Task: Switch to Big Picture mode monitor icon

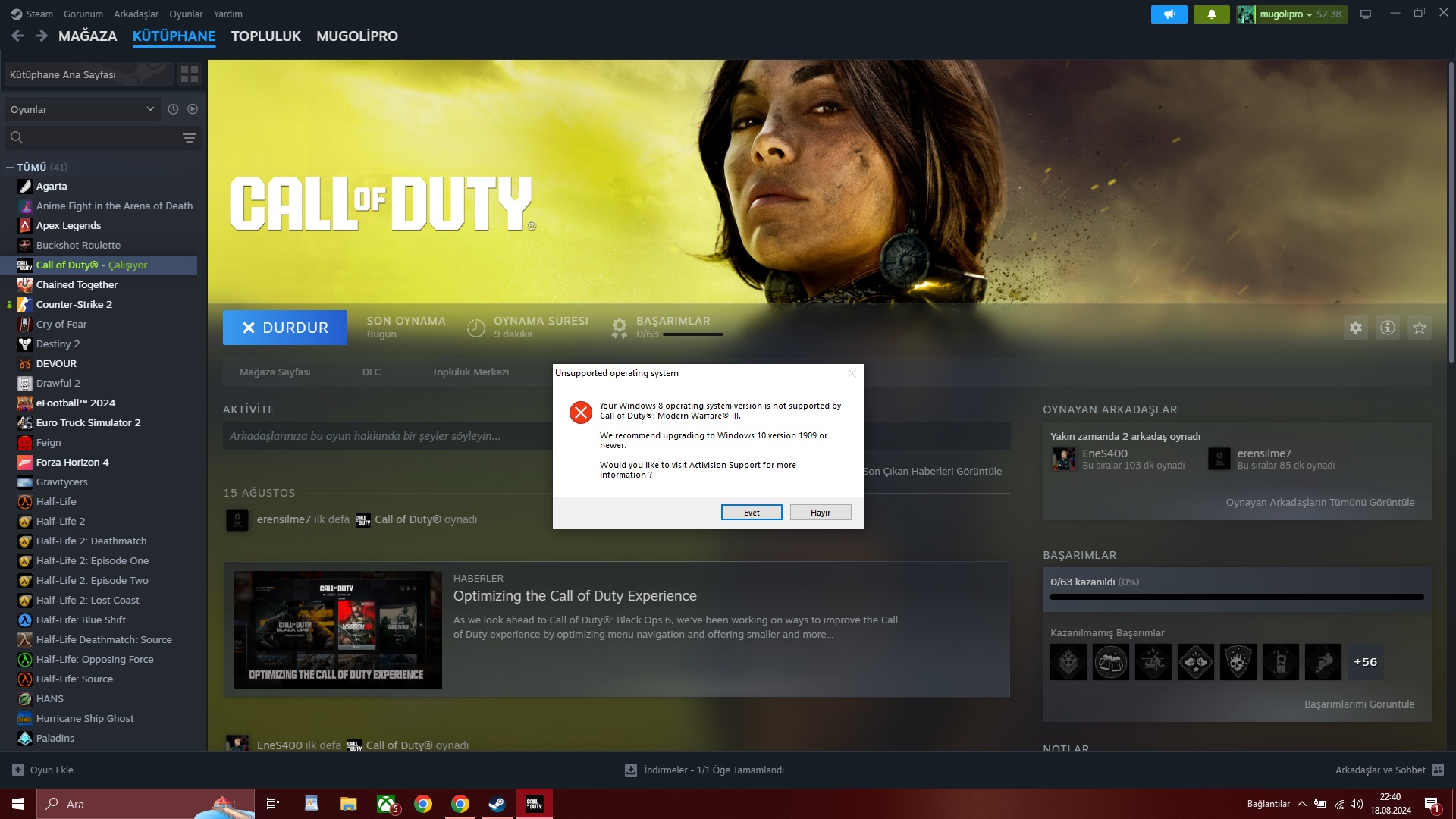Action: pyautogui.click(x=1366, y=14)
